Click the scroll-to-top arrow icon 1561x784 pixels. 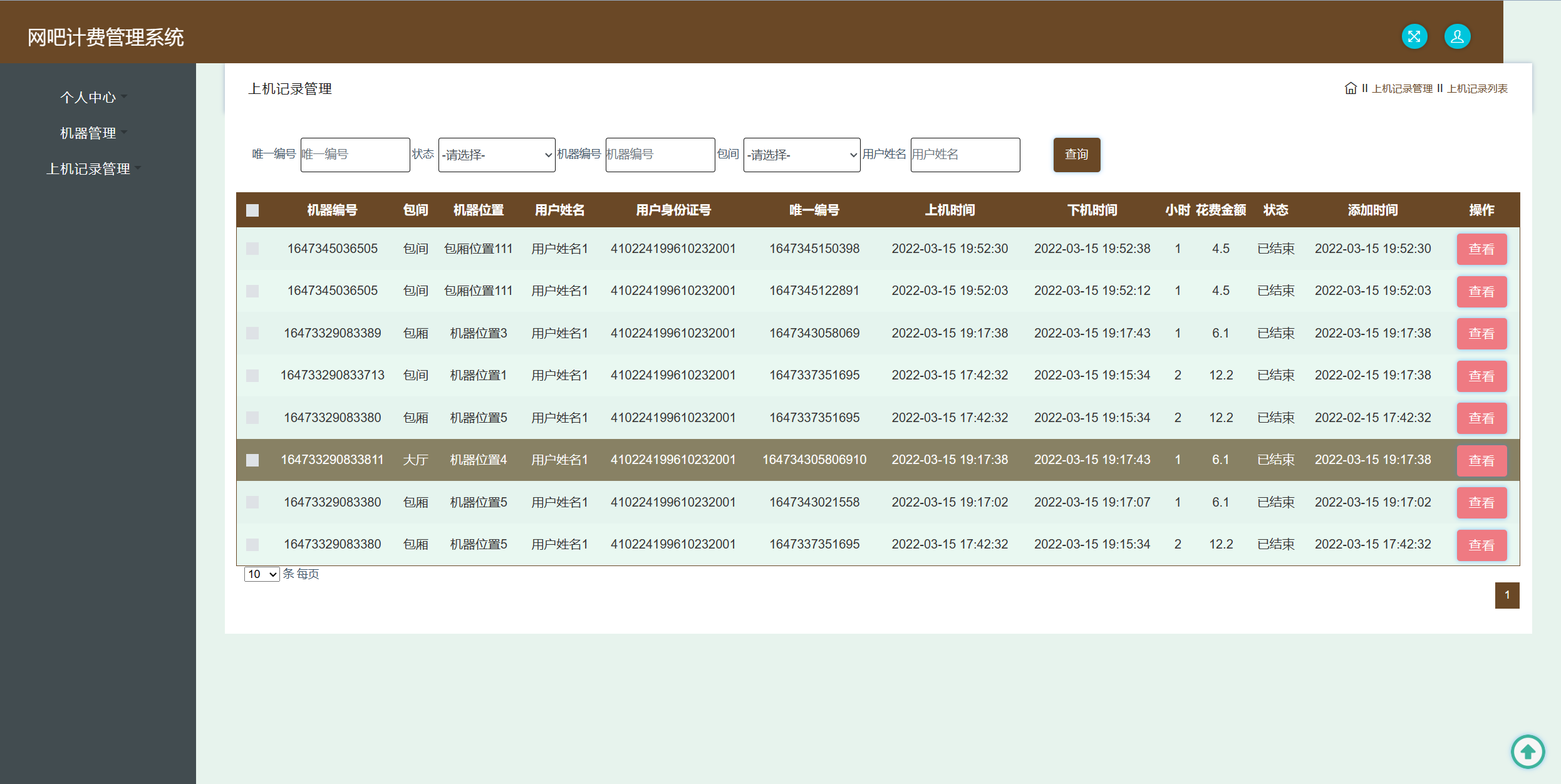point(1527,751)
